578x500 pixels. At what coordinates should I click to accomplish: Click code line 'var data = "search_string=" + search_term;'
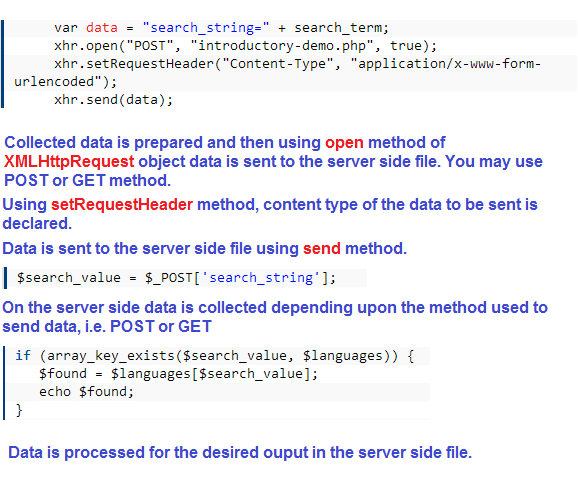[x=222, y=28]
